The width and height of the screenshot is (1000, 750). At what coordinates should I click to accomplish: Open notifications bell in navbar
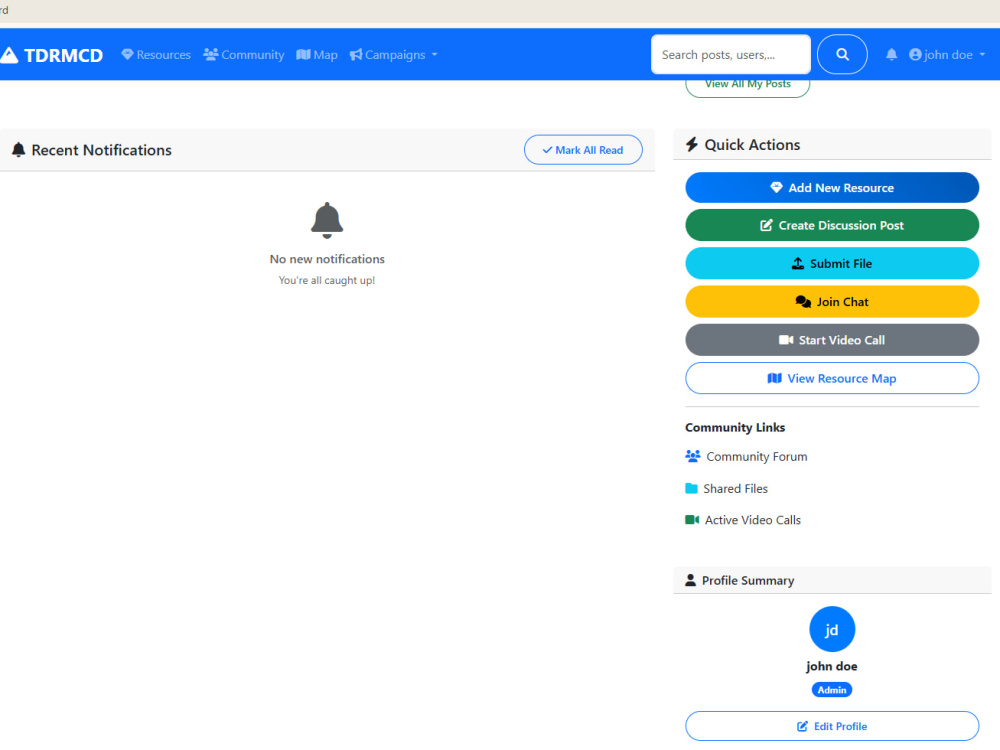pyautogui.click(x=892, y=55)
